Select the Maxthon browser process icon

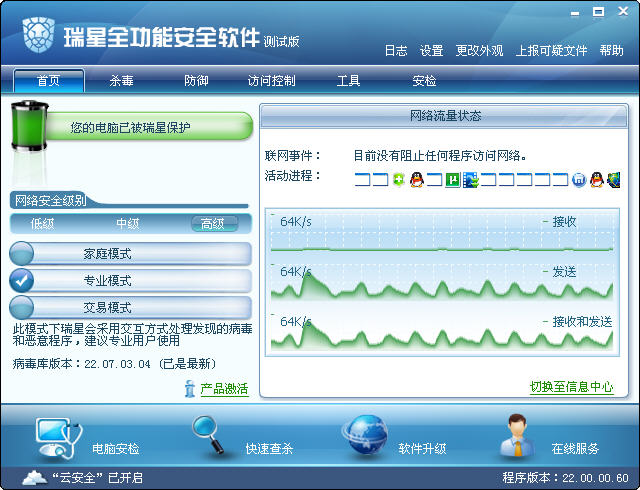point(579,180)
